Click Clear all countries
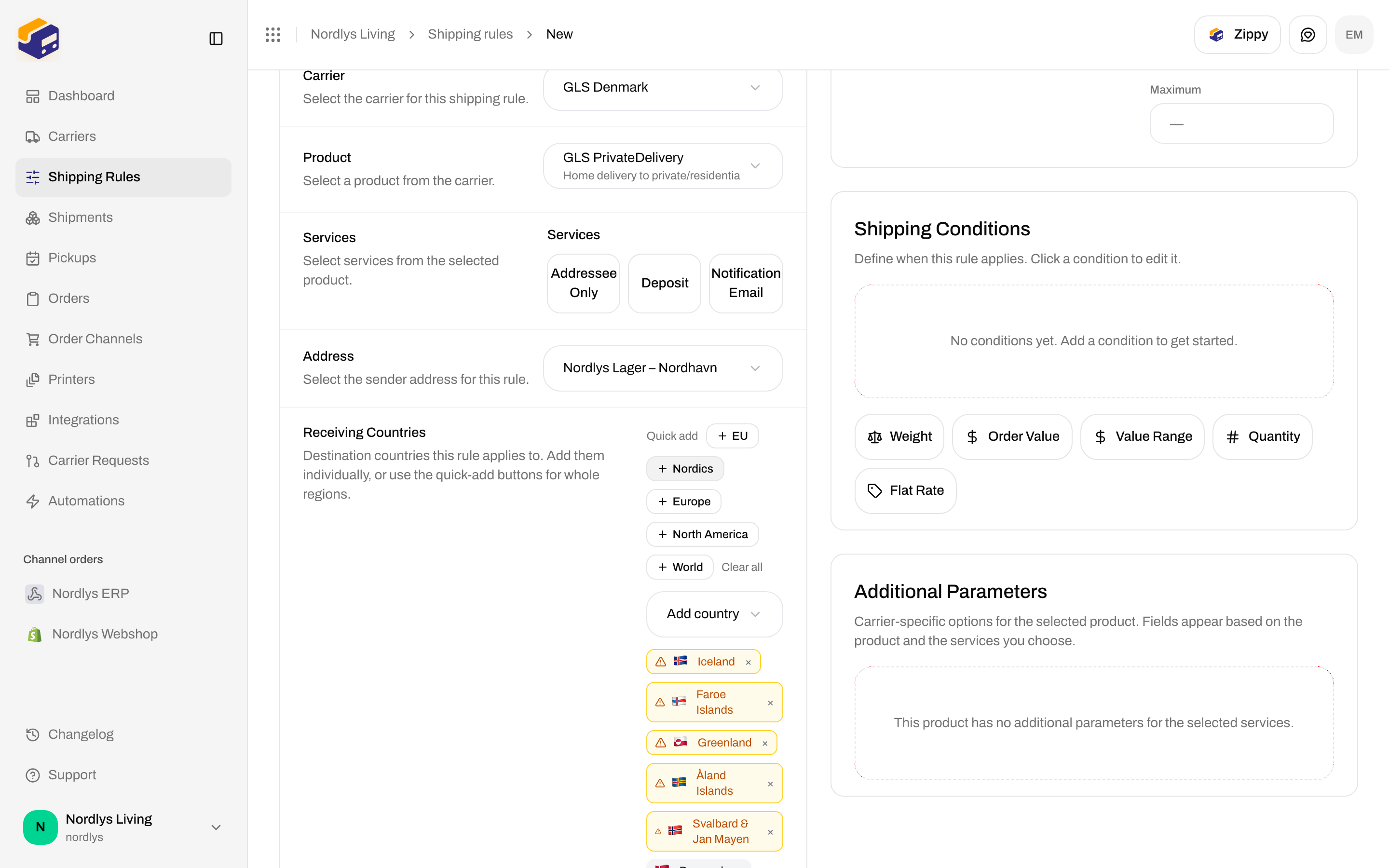 coord(742,567)
